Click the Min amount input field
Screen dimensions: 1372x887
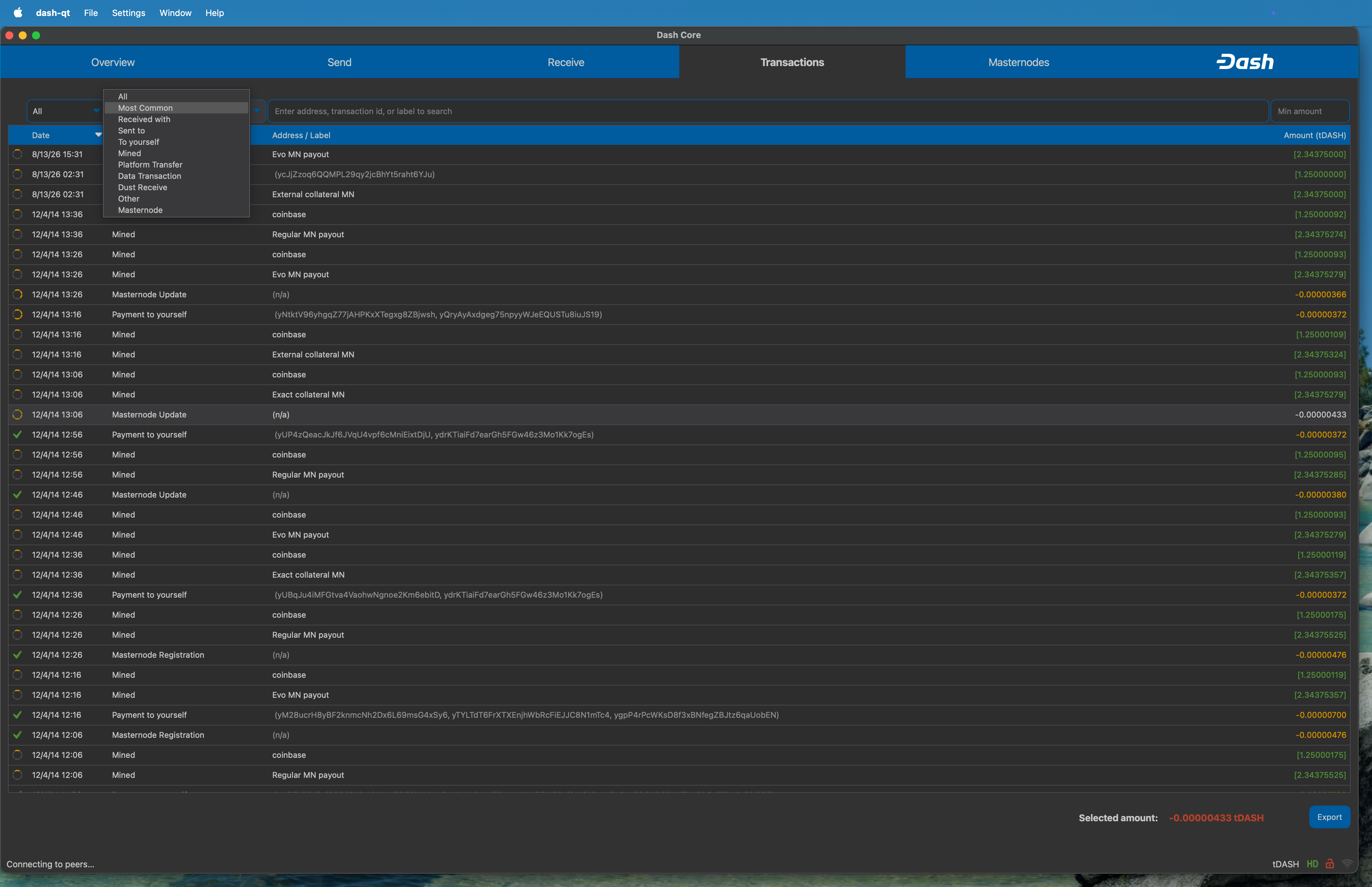click(x=1310, y=111)
